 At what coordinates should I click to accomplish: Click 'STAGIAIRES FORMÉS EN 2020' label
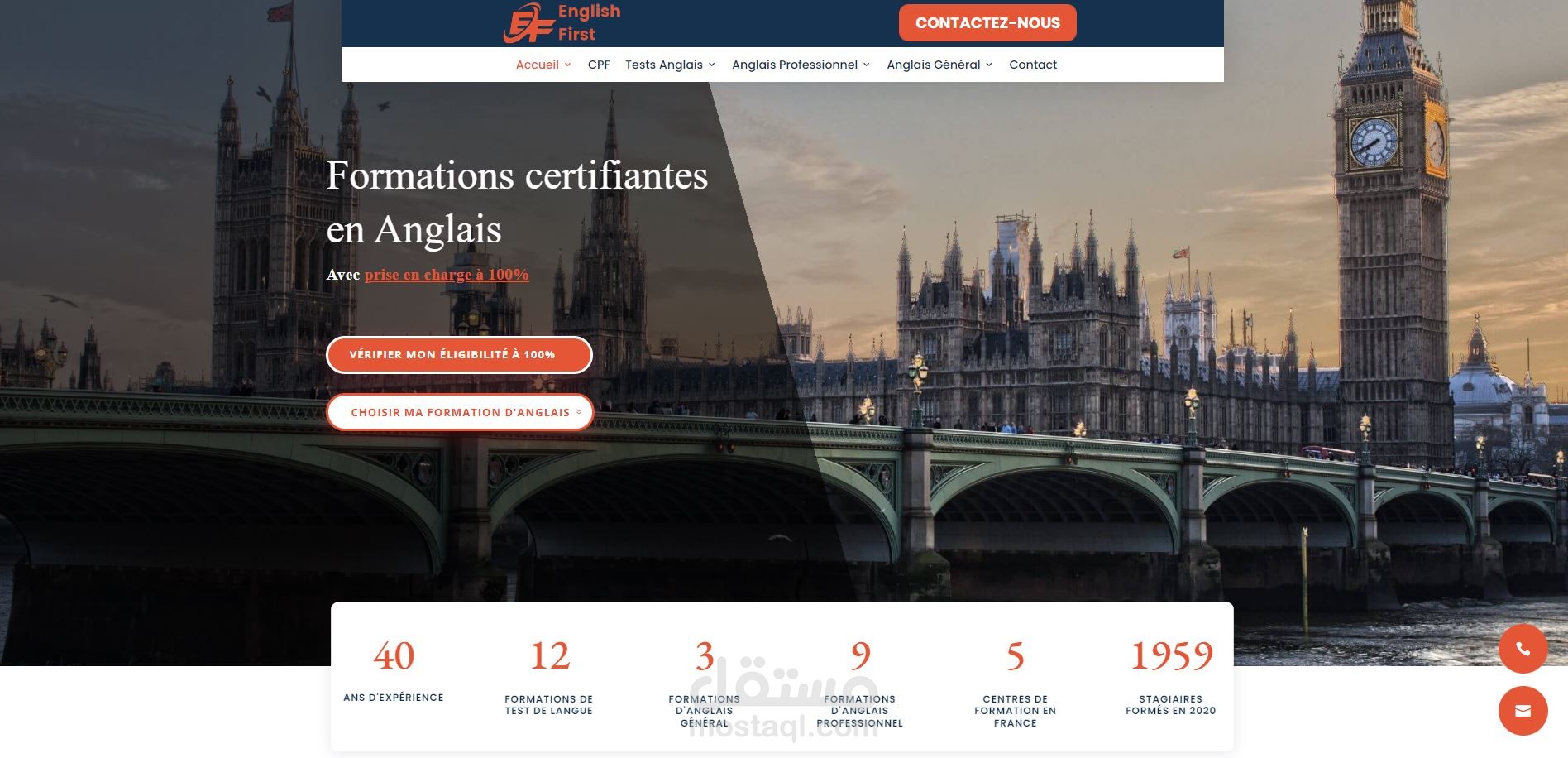tap(1171, 705)
